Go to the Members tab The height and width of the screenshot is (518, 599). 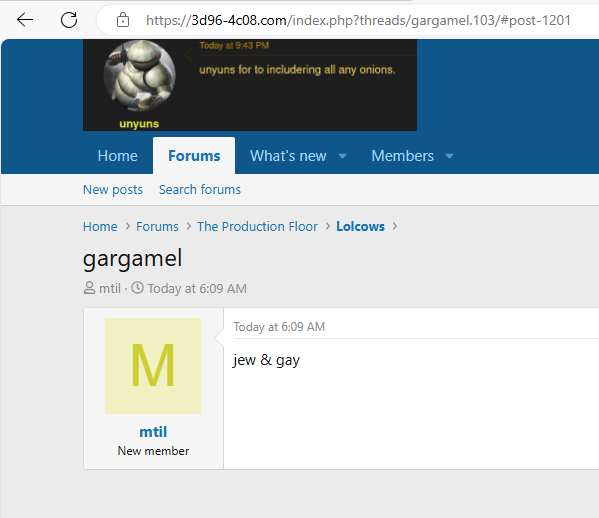pyautogui.click(x=403, y=156)
